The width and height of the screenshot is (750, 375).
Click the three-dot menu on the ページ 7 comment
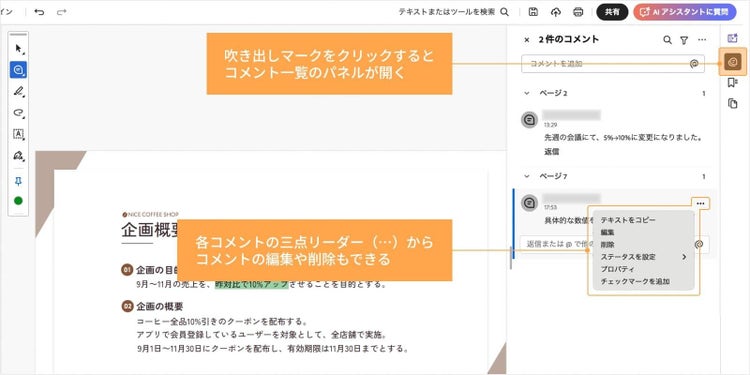tap(700, 203)
